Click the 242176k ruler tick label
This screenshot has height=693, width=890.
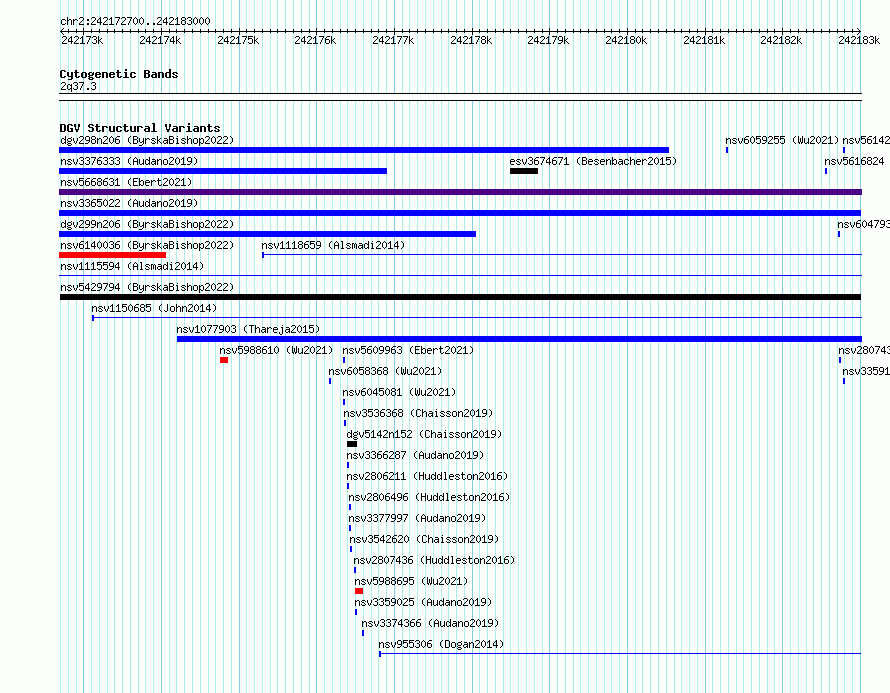(315, 40)
